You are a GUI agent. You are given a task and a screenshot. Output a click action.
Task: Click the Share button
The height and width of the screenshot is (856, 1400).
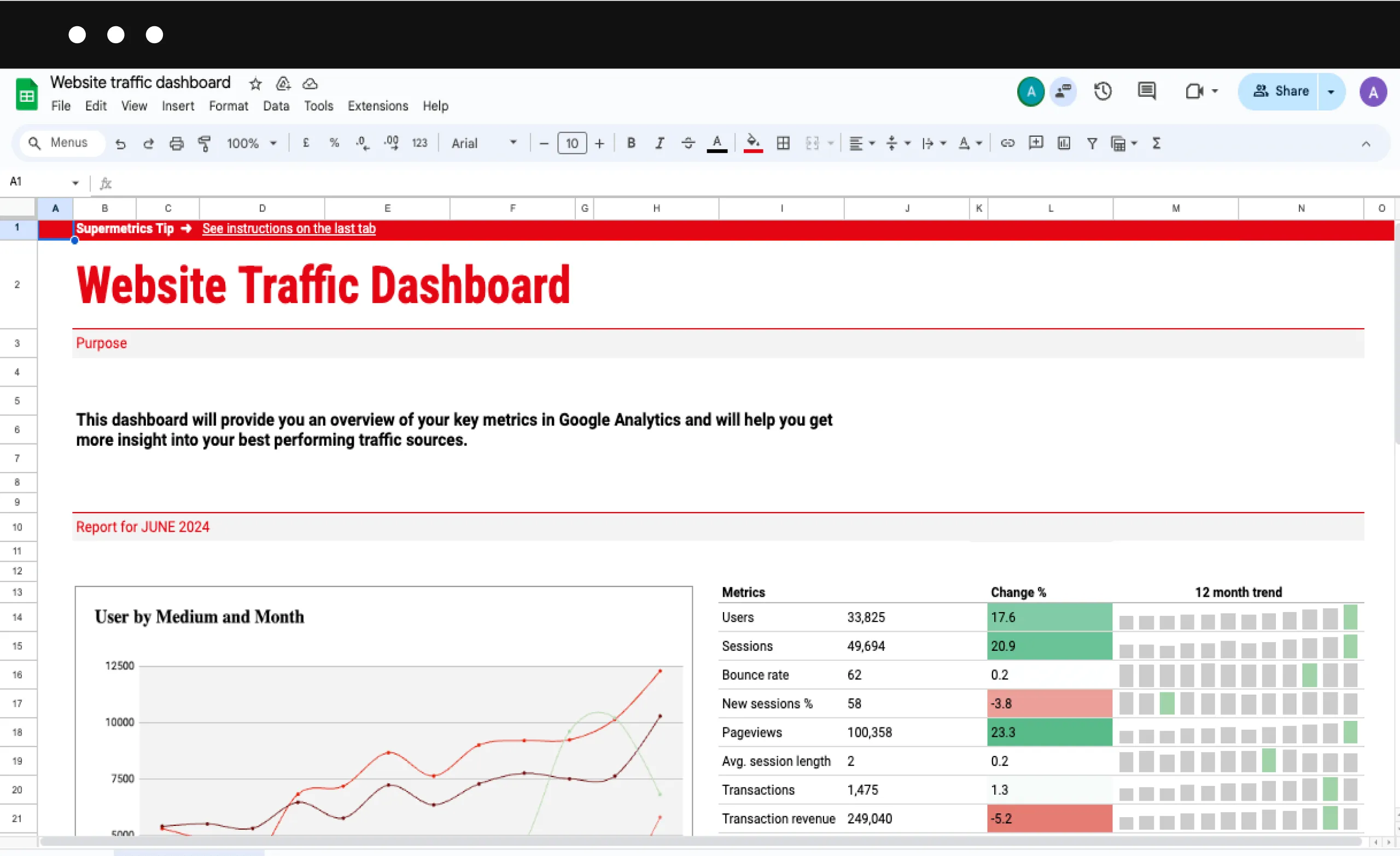1280,91
